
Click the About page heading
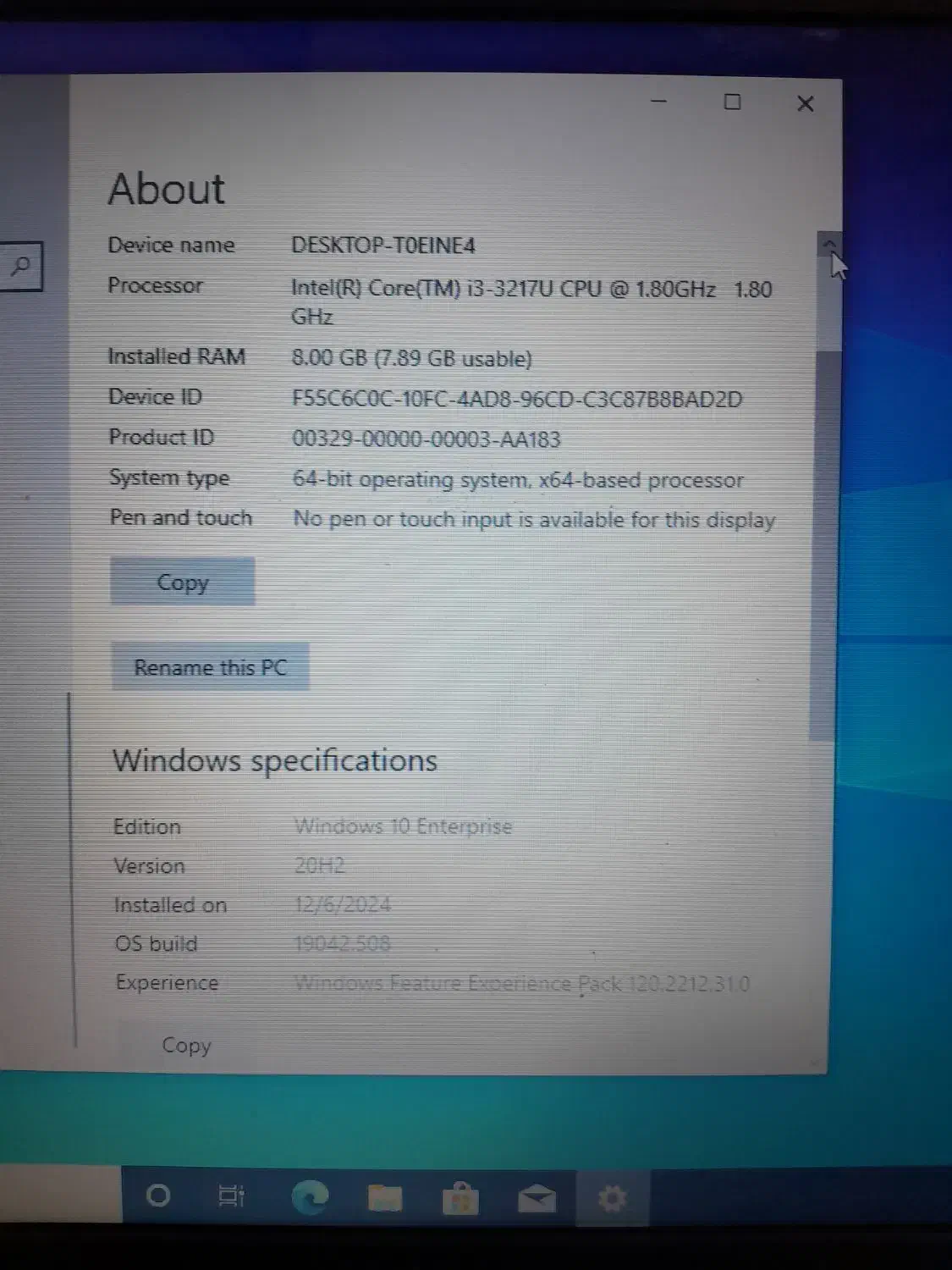point(166,189)
